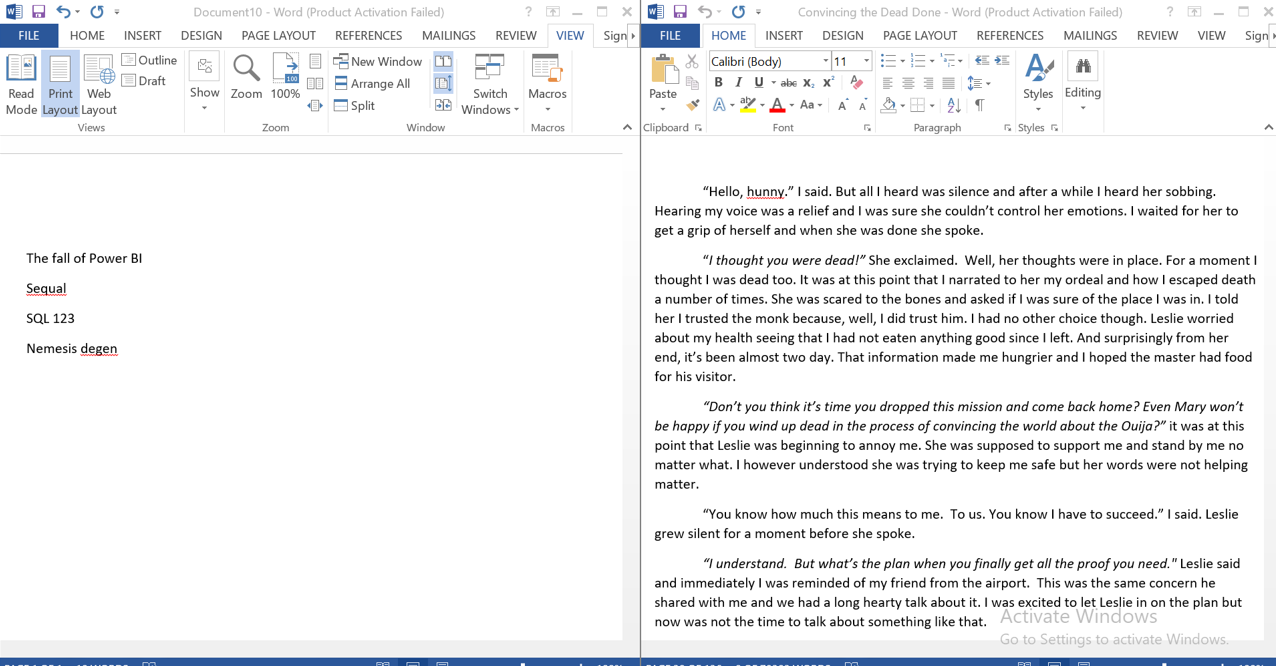Switch to Read Mode view

coord(21,84)
